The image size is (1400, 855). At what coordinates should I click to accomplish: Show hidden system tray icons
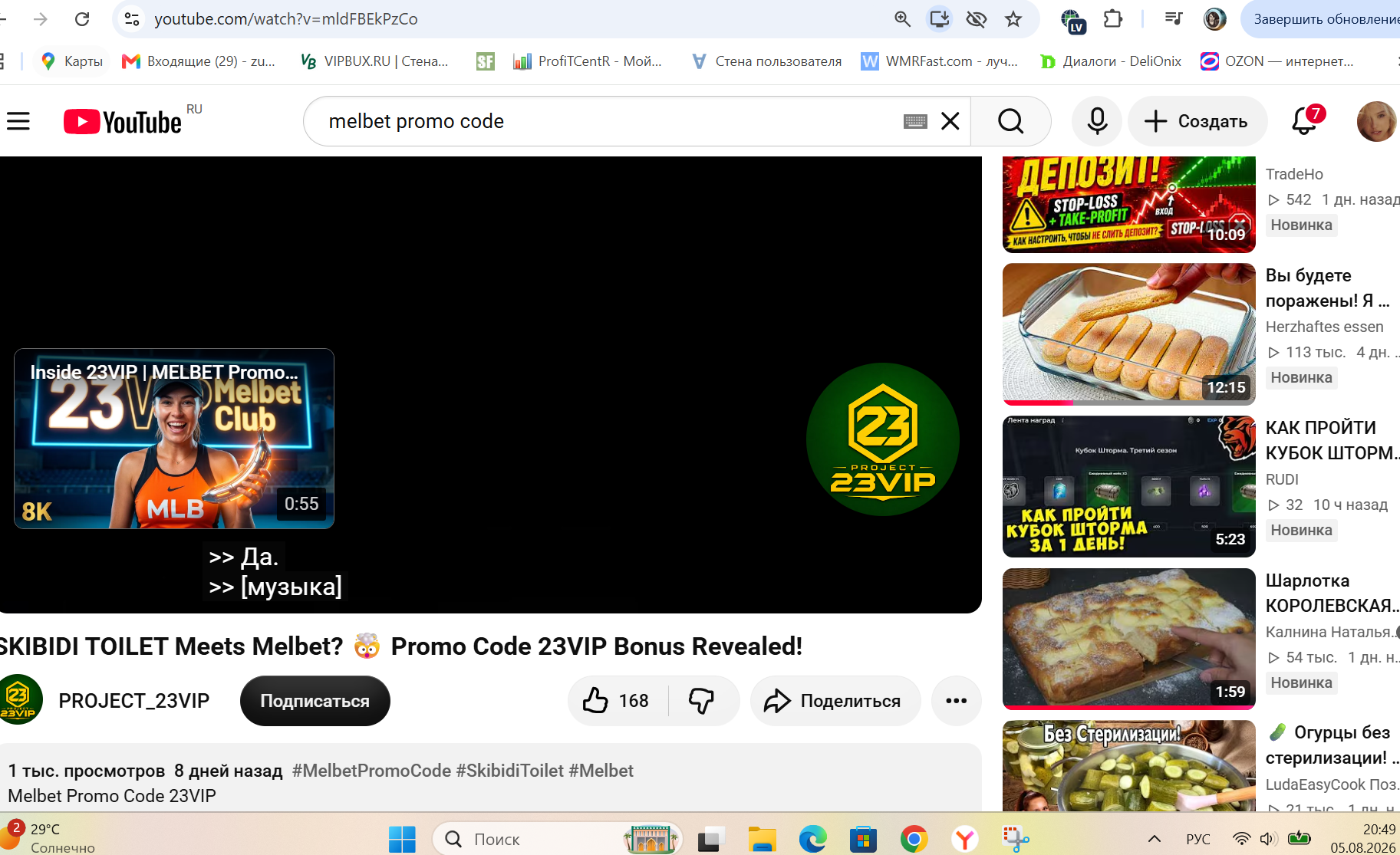click(1155, 839)
